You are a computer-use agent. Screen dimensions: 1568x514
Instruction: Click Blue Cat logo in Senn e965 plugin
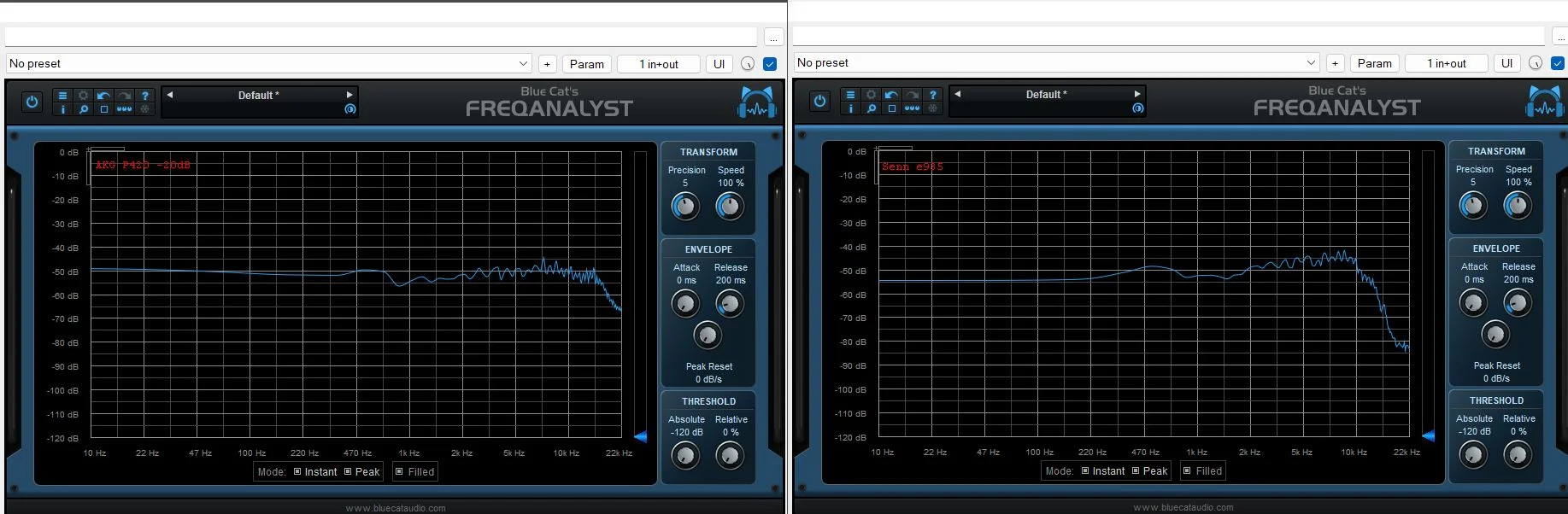point(1544,101)
